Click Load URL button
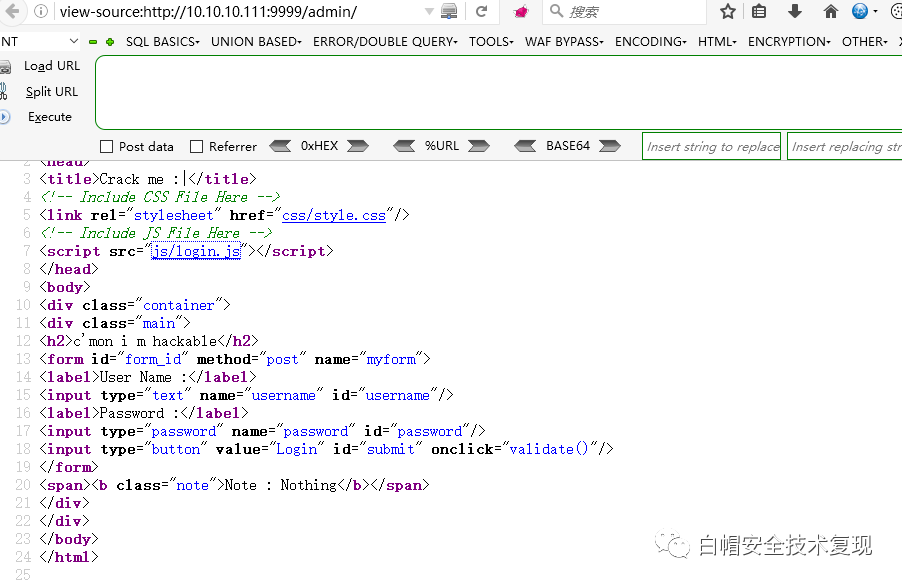Image resolution: width=902 pixels, height=585 pixels. click(x=52, y=66)
